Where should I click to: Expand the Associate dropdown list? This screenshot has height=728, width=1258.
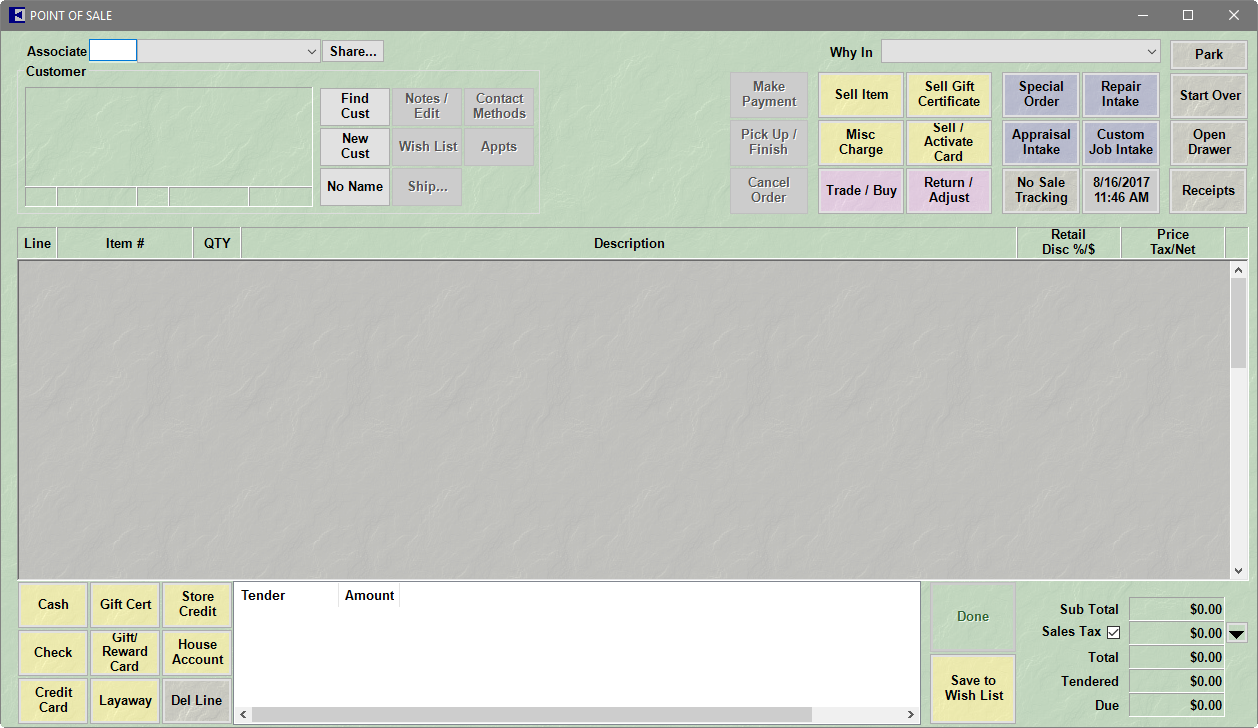click(x=311, y=51)
